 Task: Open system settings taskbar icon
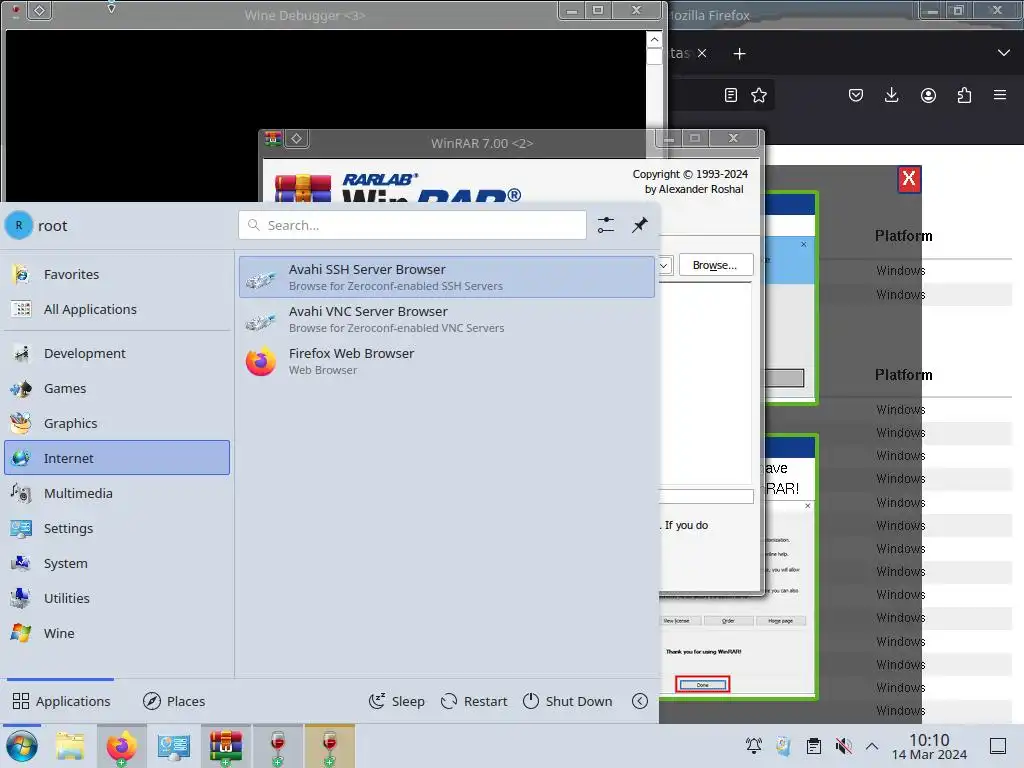tap(174, 746)
